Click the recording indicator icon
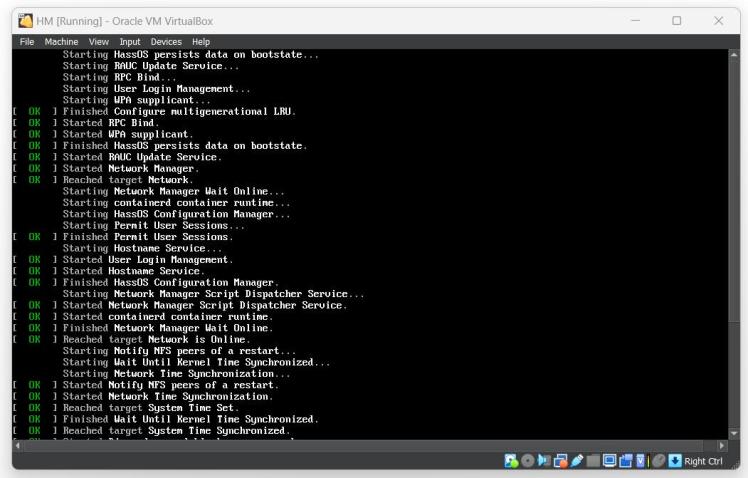This screenshot has height=478, width=748. click(x=625, y=461)
